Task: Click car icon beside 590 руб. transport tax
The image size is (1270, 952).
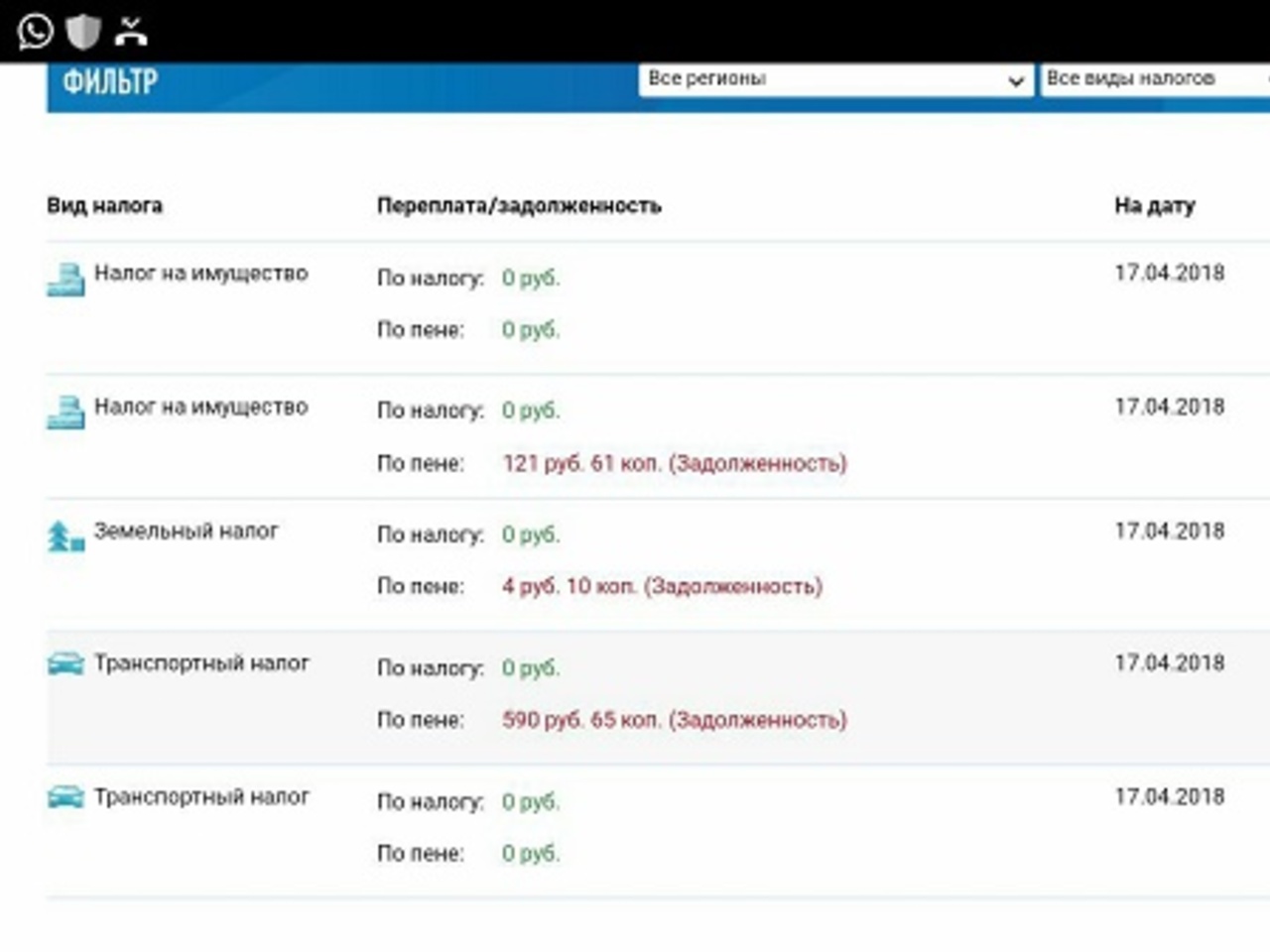Action: [65, 663]
